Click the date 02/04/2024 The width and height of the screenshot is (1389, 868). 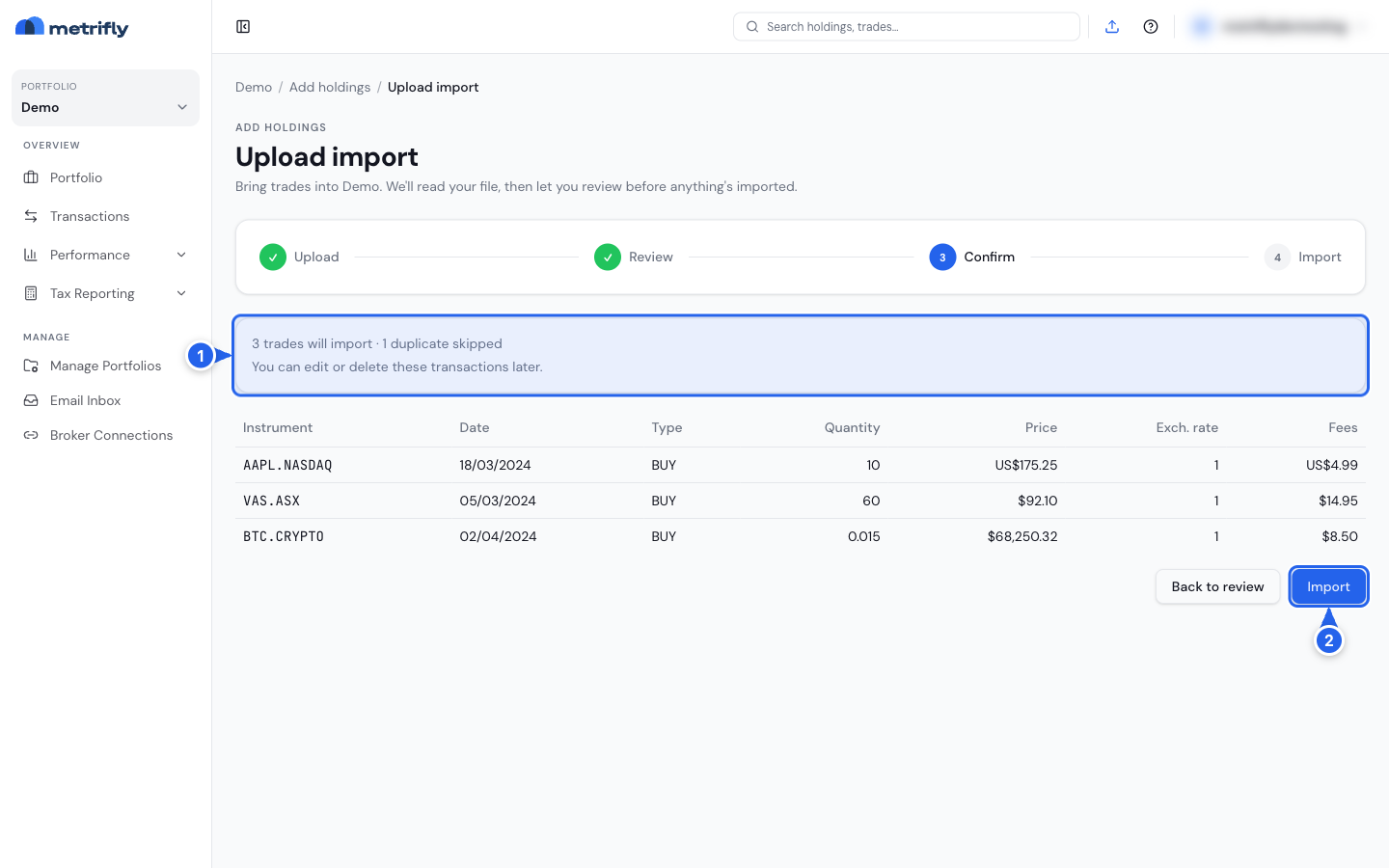click(498, 536)
